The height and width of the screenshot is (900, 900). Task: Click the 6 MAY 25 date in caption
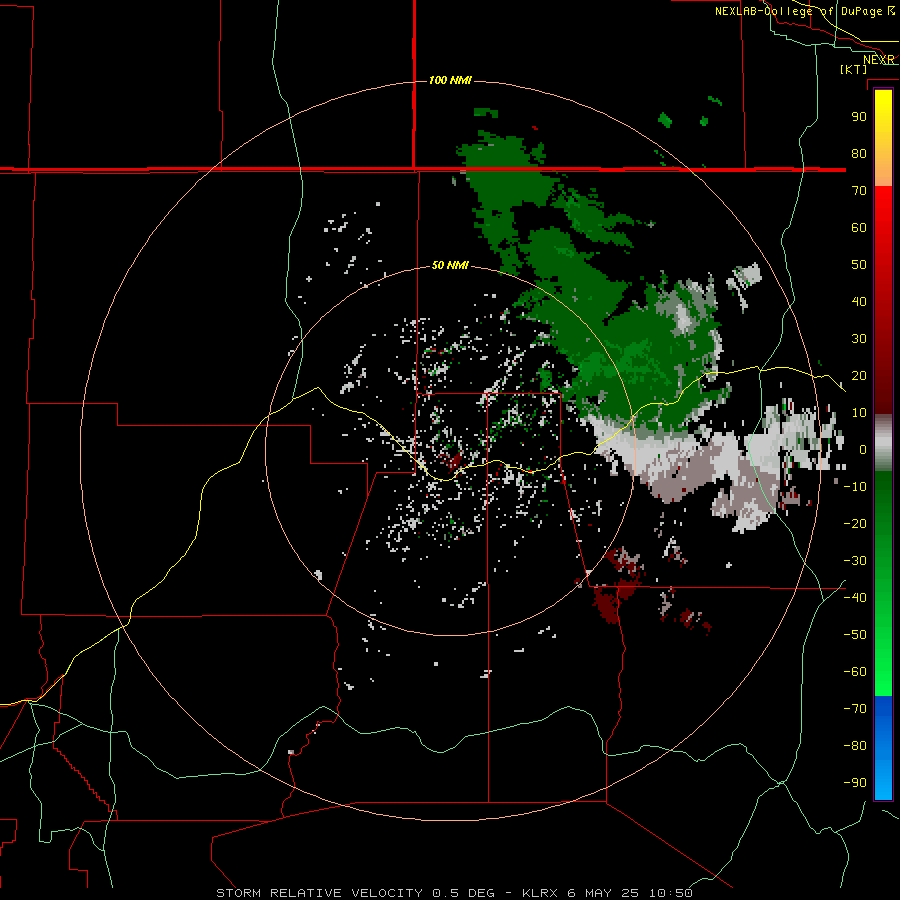pos(603,893)
